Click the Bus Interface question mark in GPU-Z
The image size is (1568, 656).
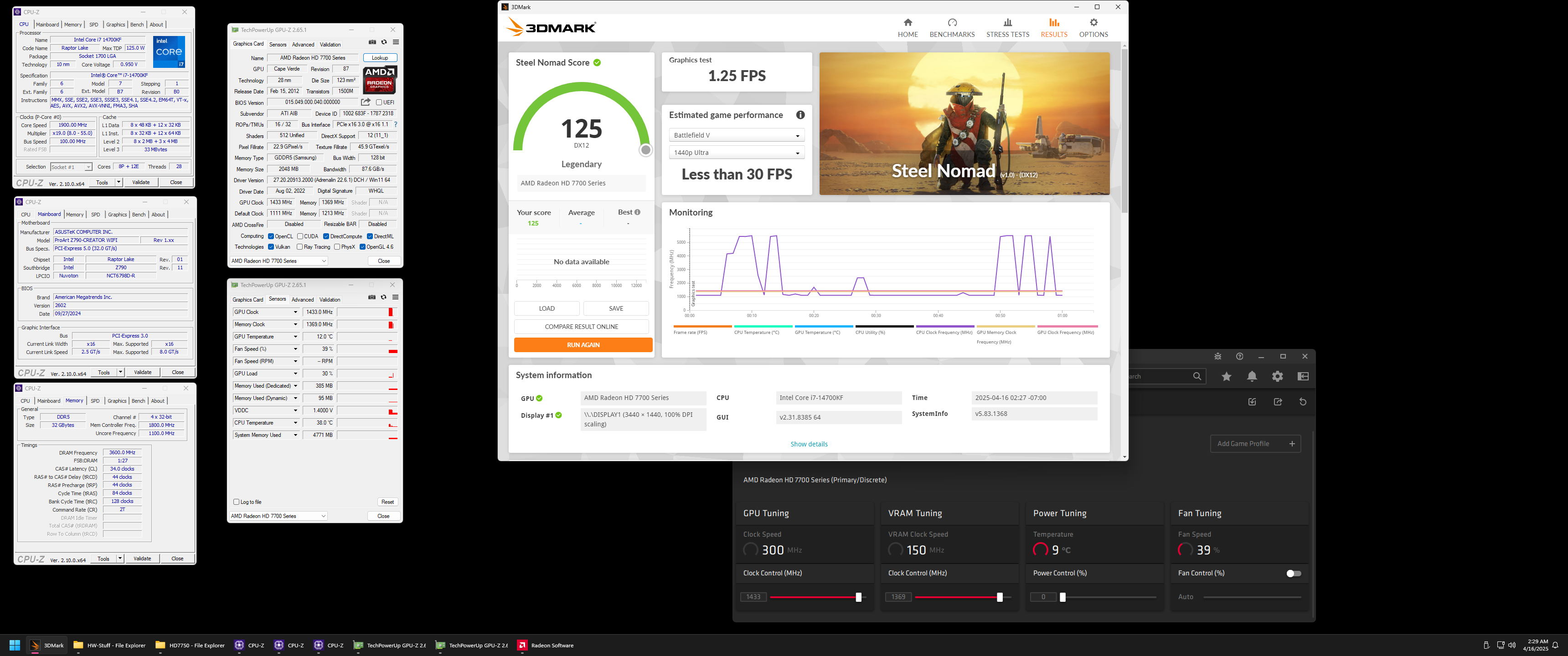click(396, 124)
